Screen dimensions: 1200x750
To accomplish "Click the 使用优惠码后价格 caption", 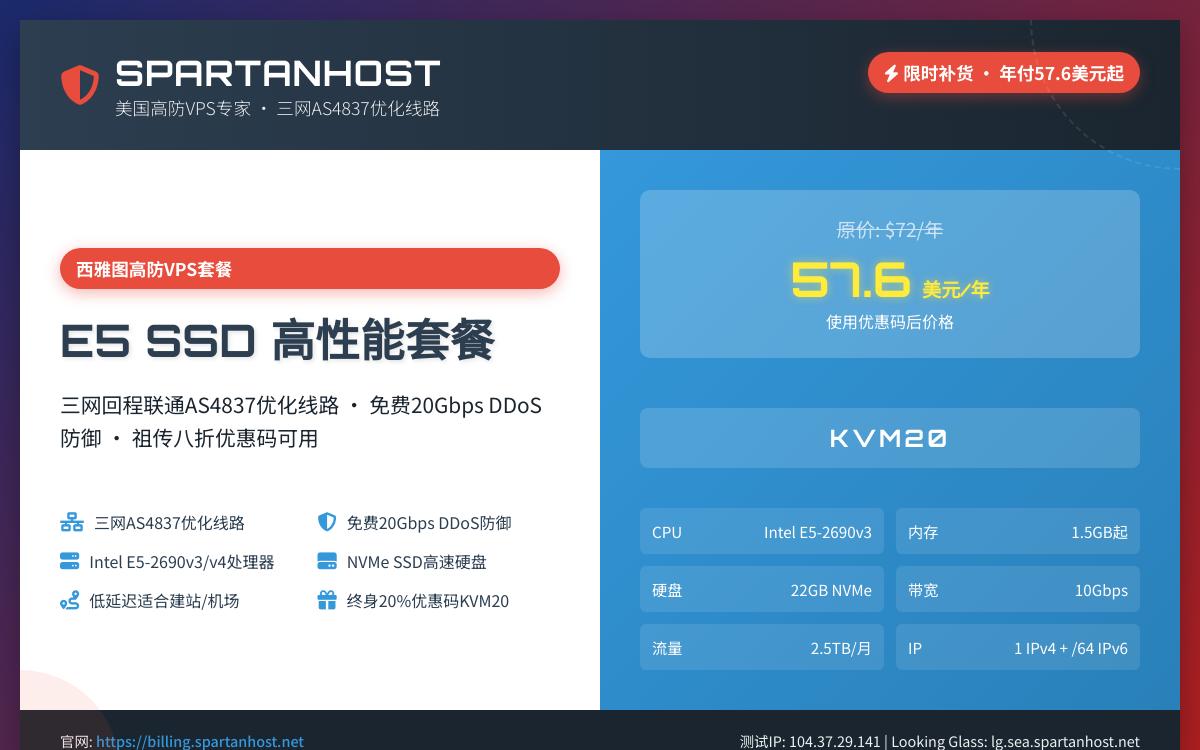I will 890,322.
